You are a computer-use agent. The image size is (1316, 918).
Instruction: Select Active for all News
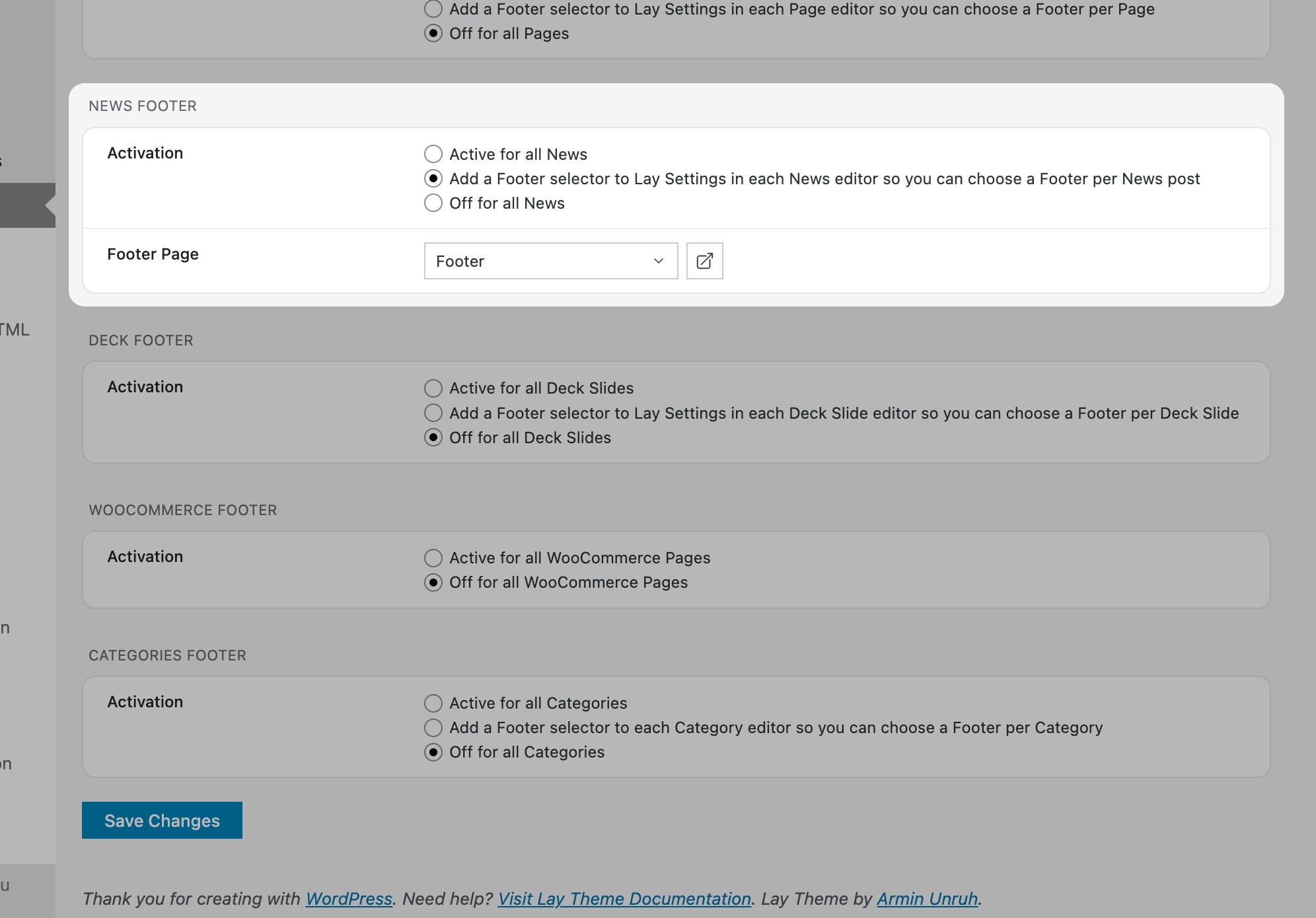pos(433,154)
